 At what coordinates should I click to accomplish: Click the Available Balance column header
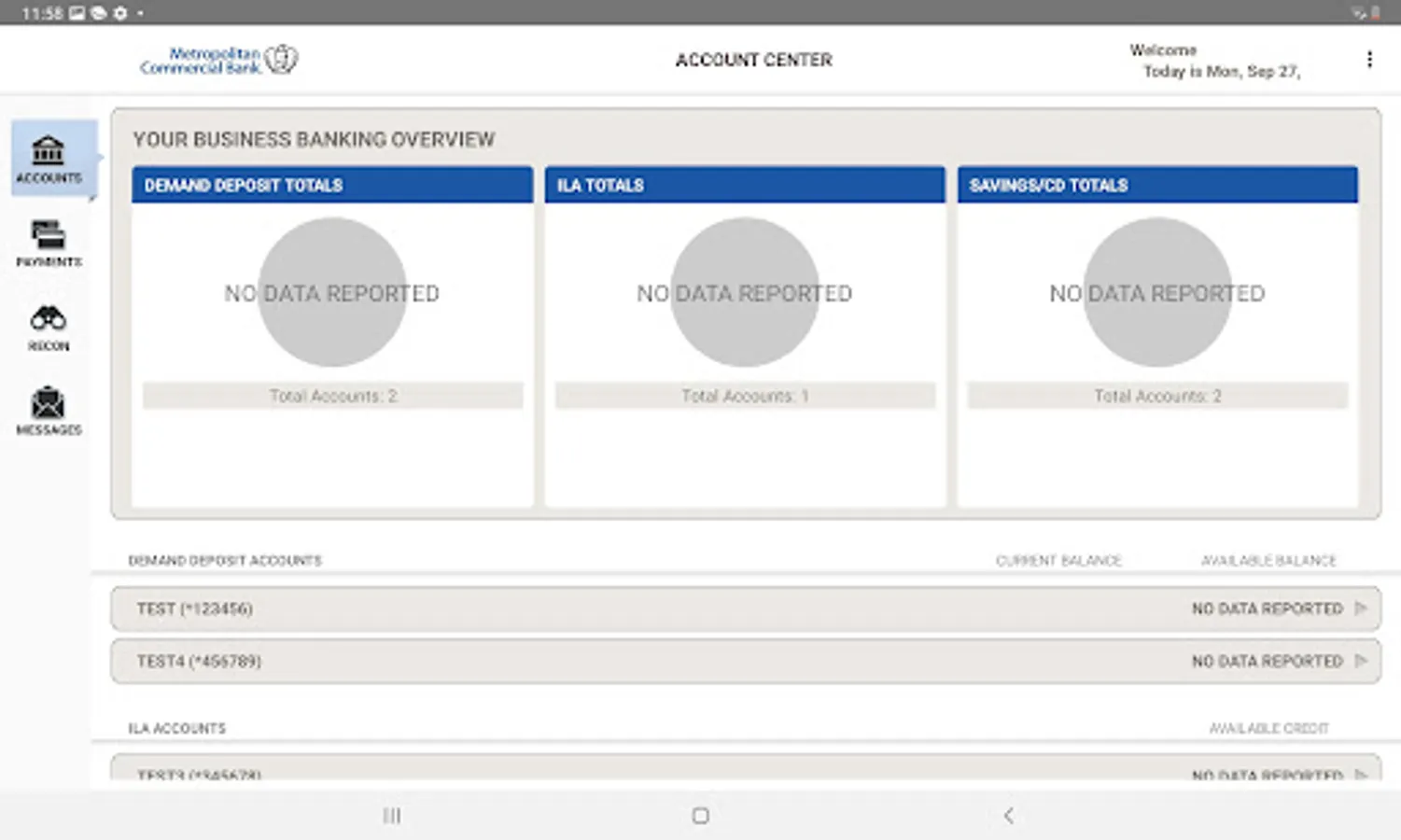pos(1268,560)
